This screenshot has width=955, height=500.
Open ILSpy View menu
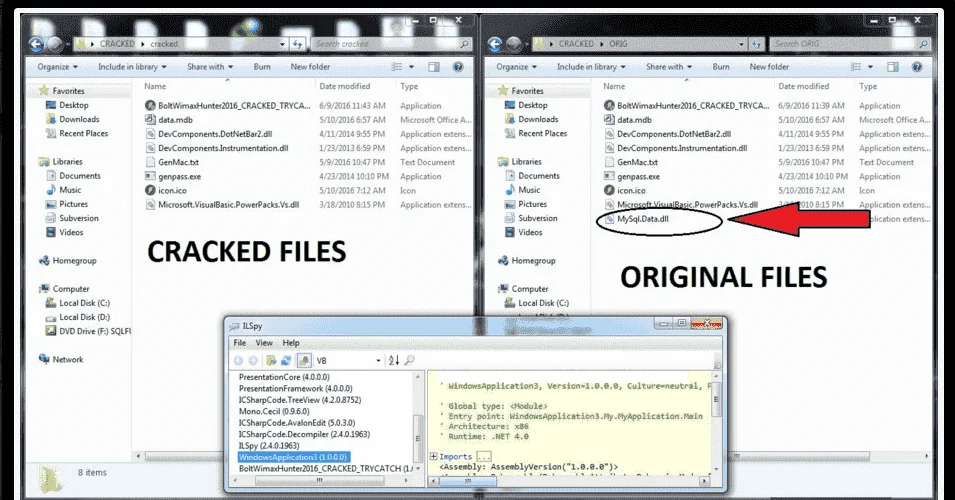pyautogui.click(x=264, y=343)
